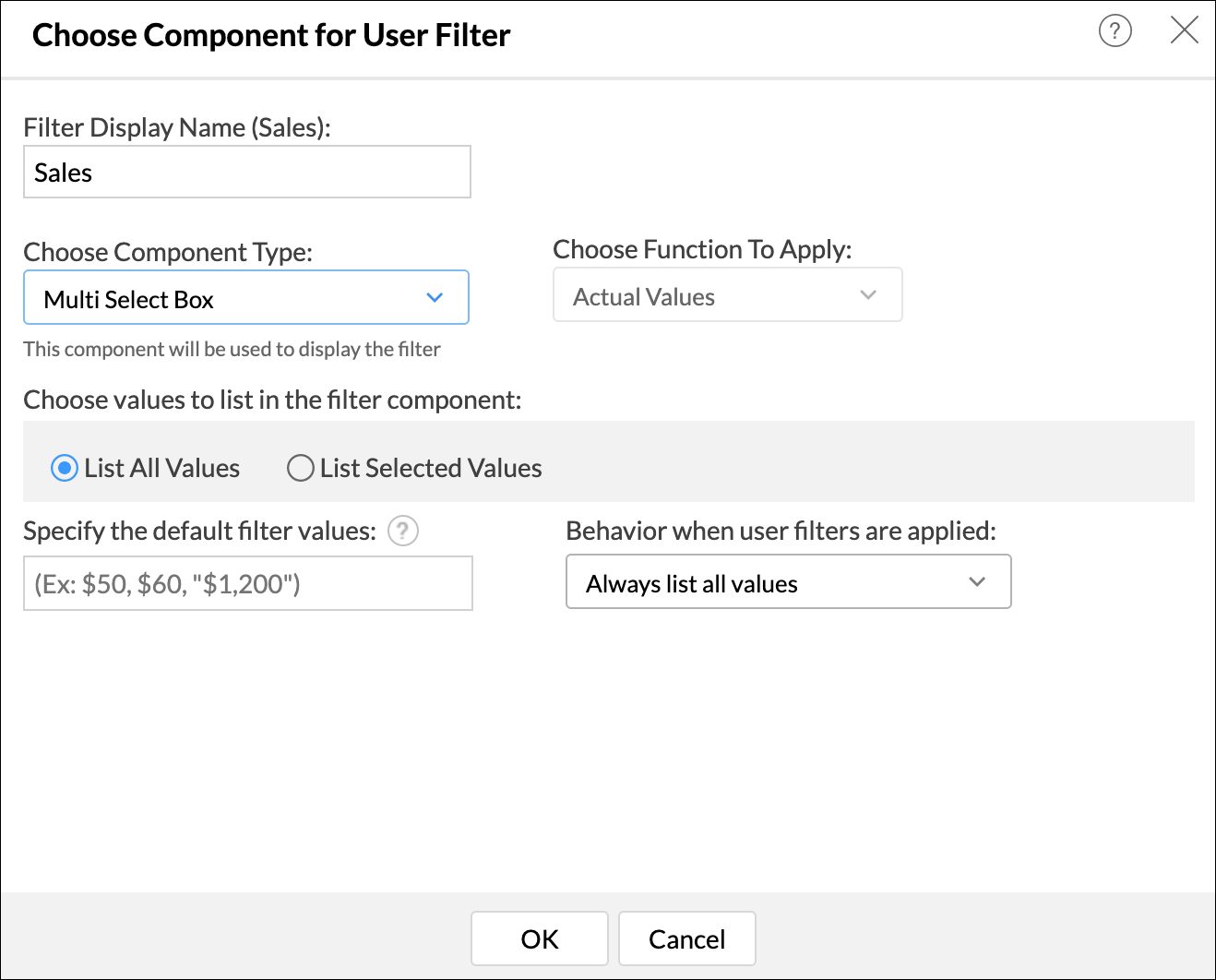Click the chevron on Actual Values dropdown
Screen dimensions: 1216x980
click(867, 294)
